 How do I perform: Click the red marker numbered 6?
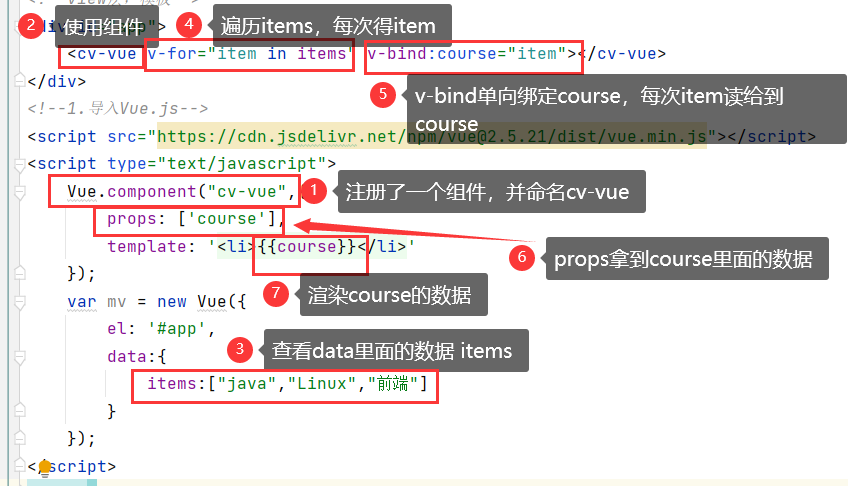520,257
